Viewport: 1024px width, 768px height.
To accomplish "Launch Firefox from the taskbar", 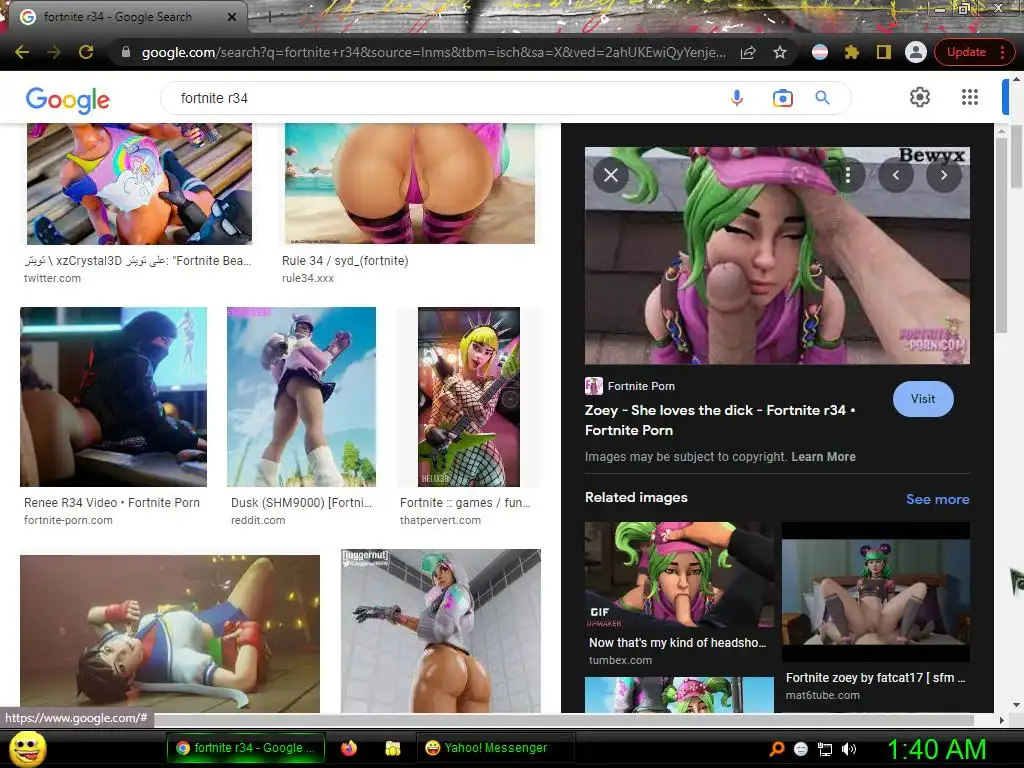I will point(349,748).
